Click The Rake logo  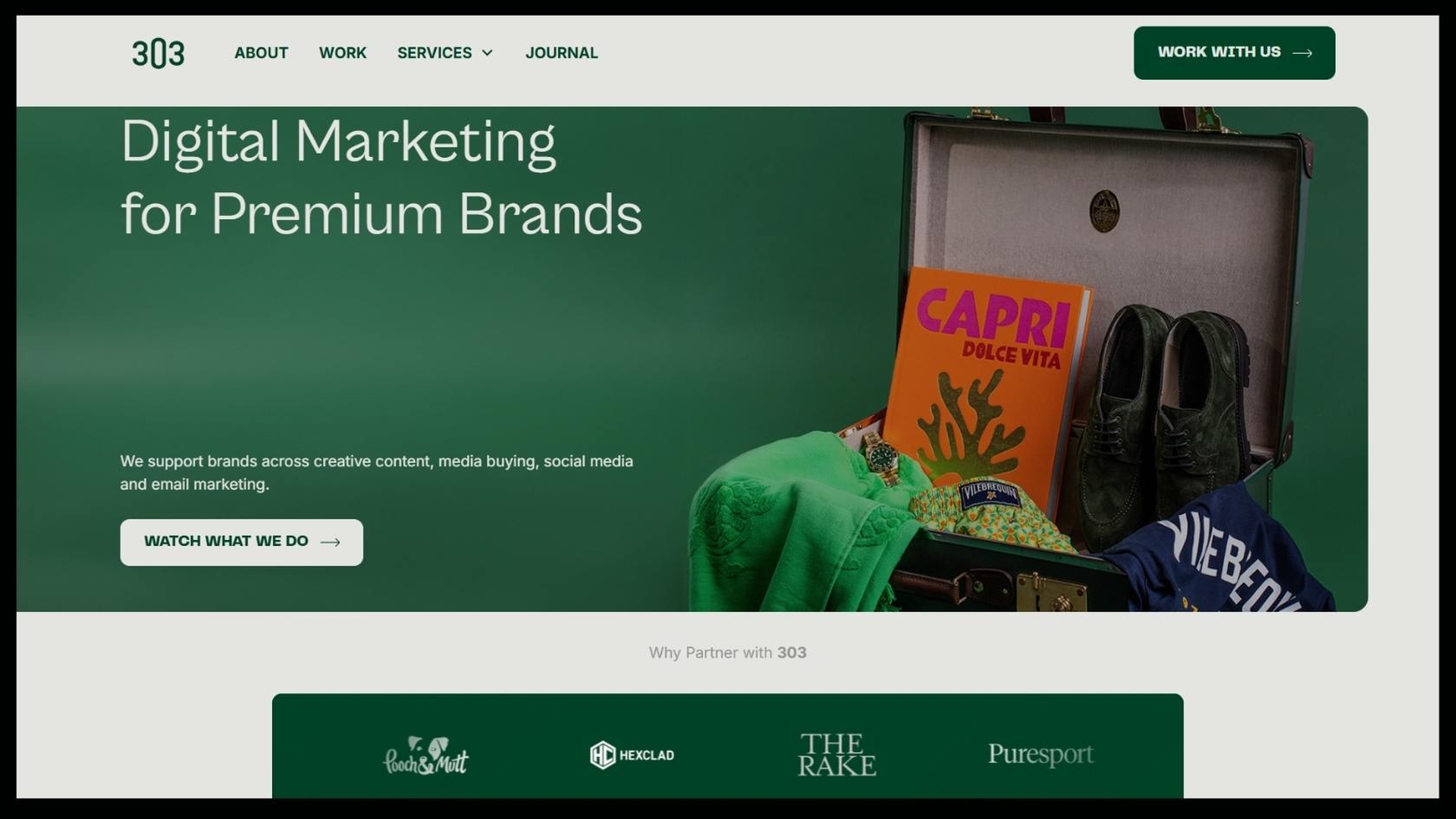coord(836,755)
